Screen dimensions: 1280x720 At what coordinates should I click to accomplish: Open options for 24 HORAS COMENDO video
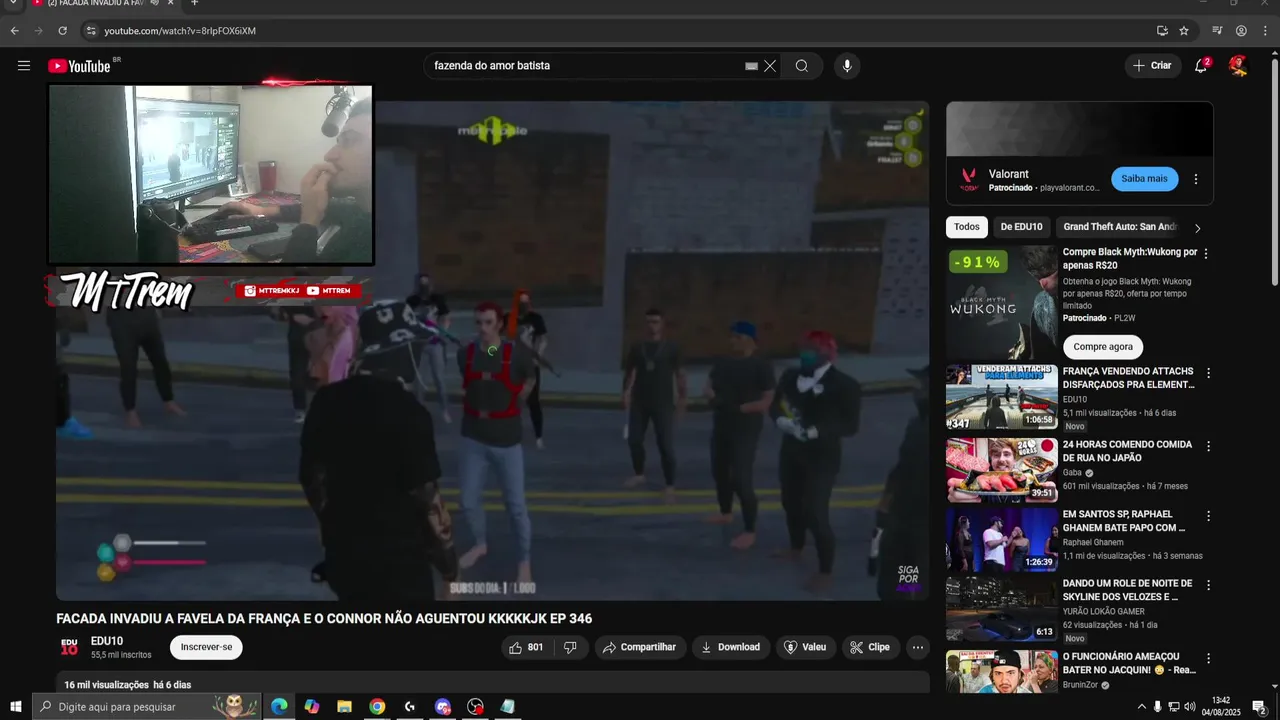click(x=1208, y=446)
